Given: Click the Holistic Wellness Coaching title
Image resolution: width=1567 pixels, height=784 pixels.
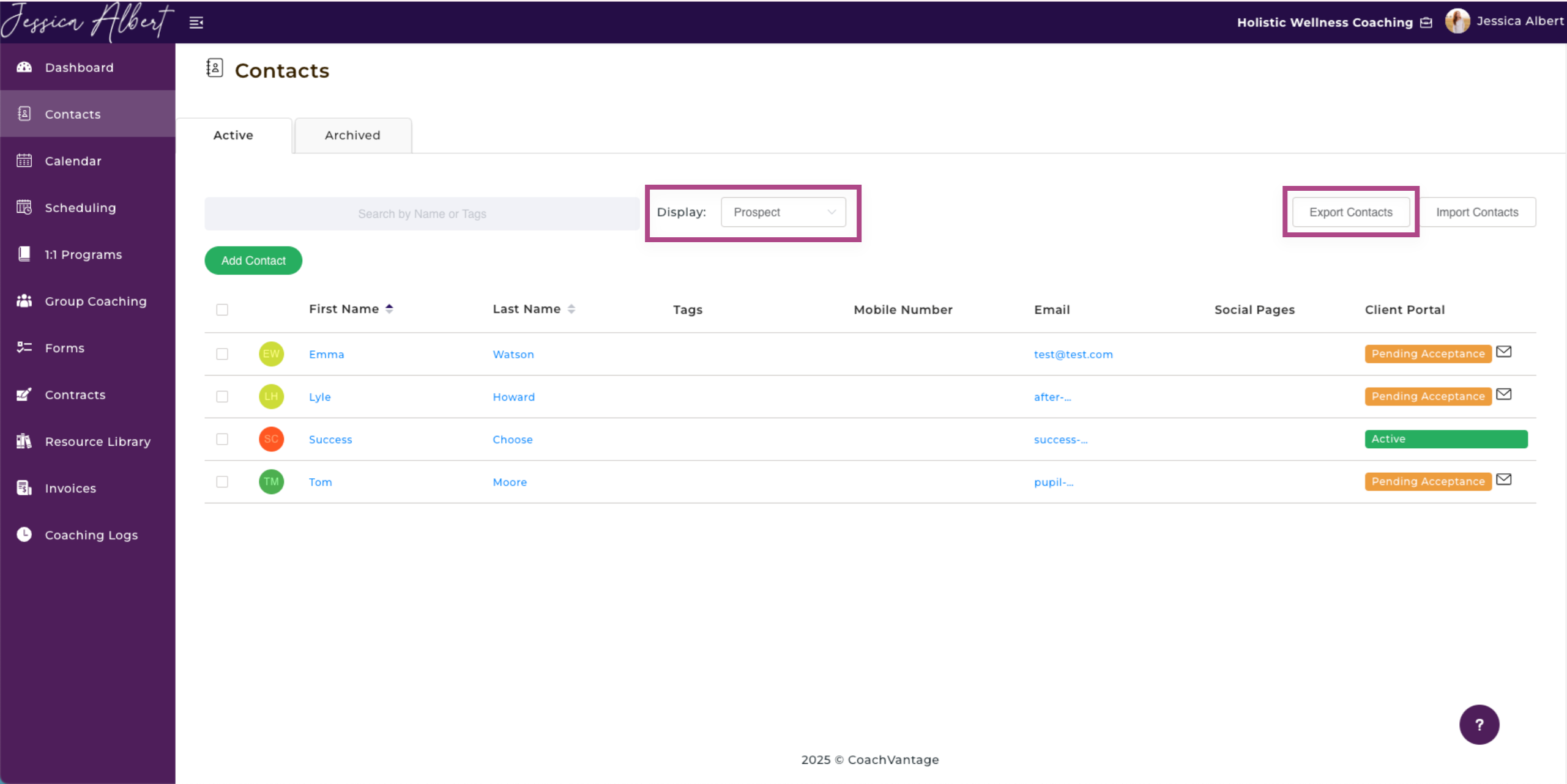Looking at the screenshot, I should pyautogui.click(x=1325, y=23).
